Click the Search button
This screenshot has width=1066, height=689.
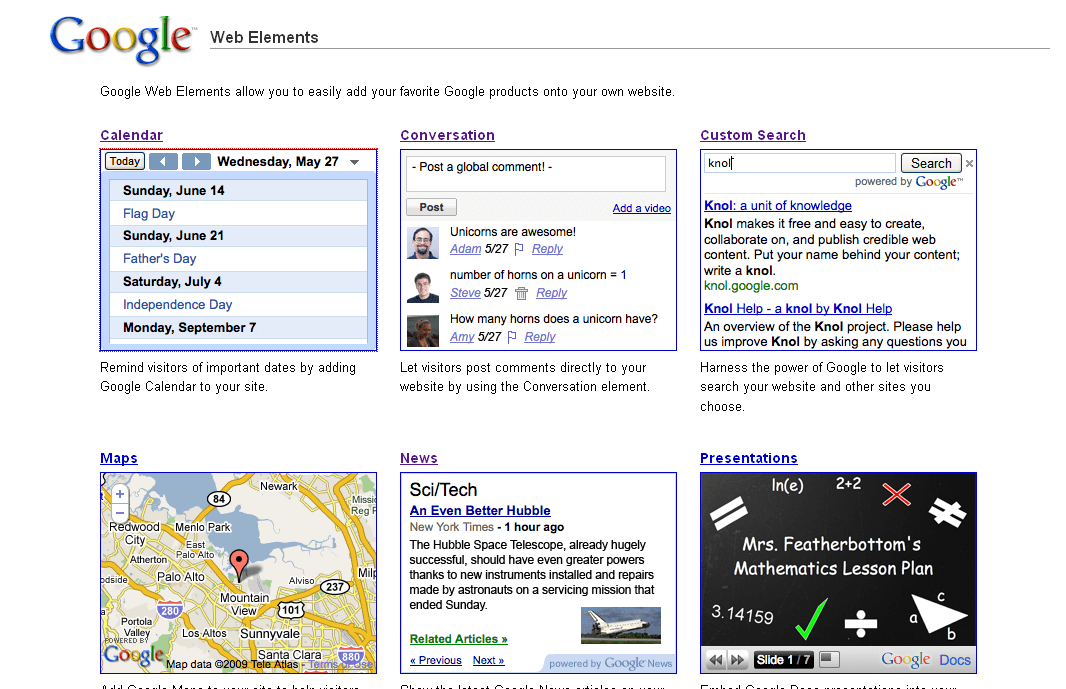pos(931,163)
